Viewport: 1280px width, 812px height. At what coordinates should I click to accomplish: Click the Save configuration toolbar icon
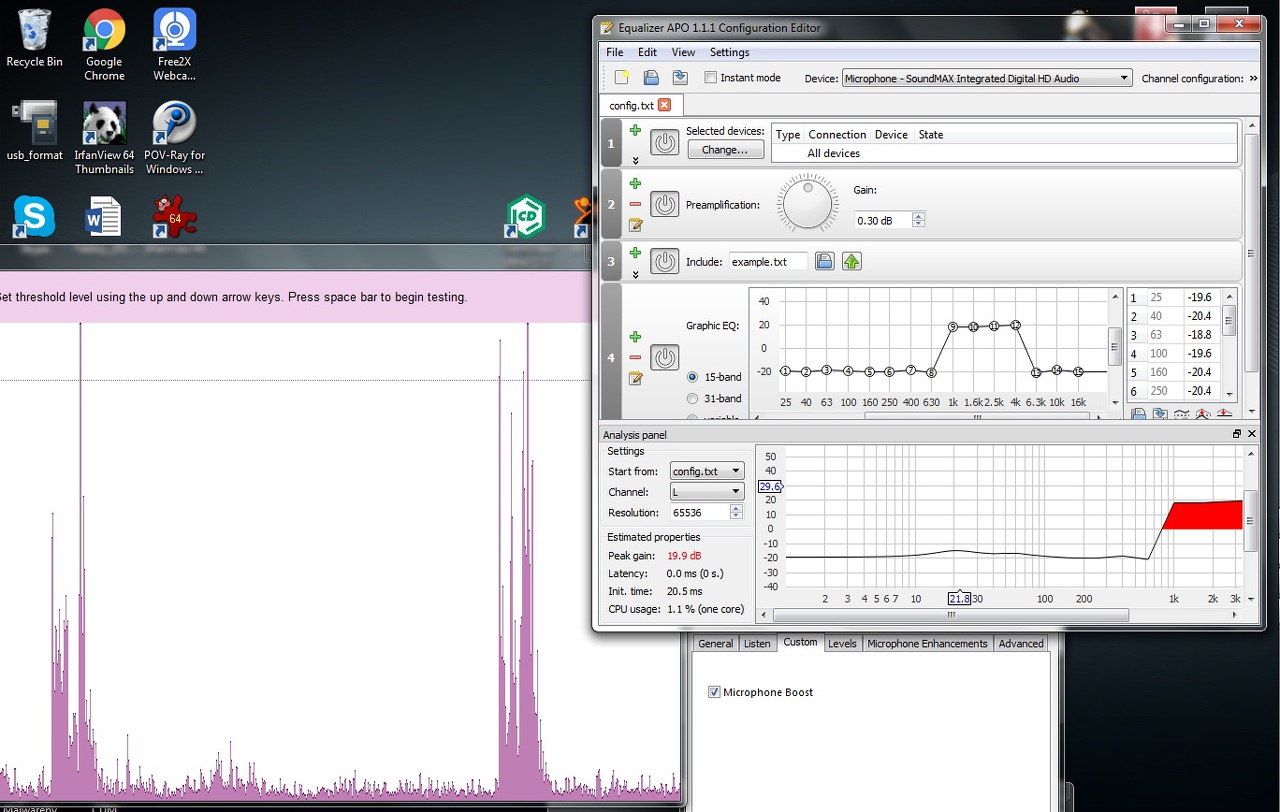[x=651, y=78]
